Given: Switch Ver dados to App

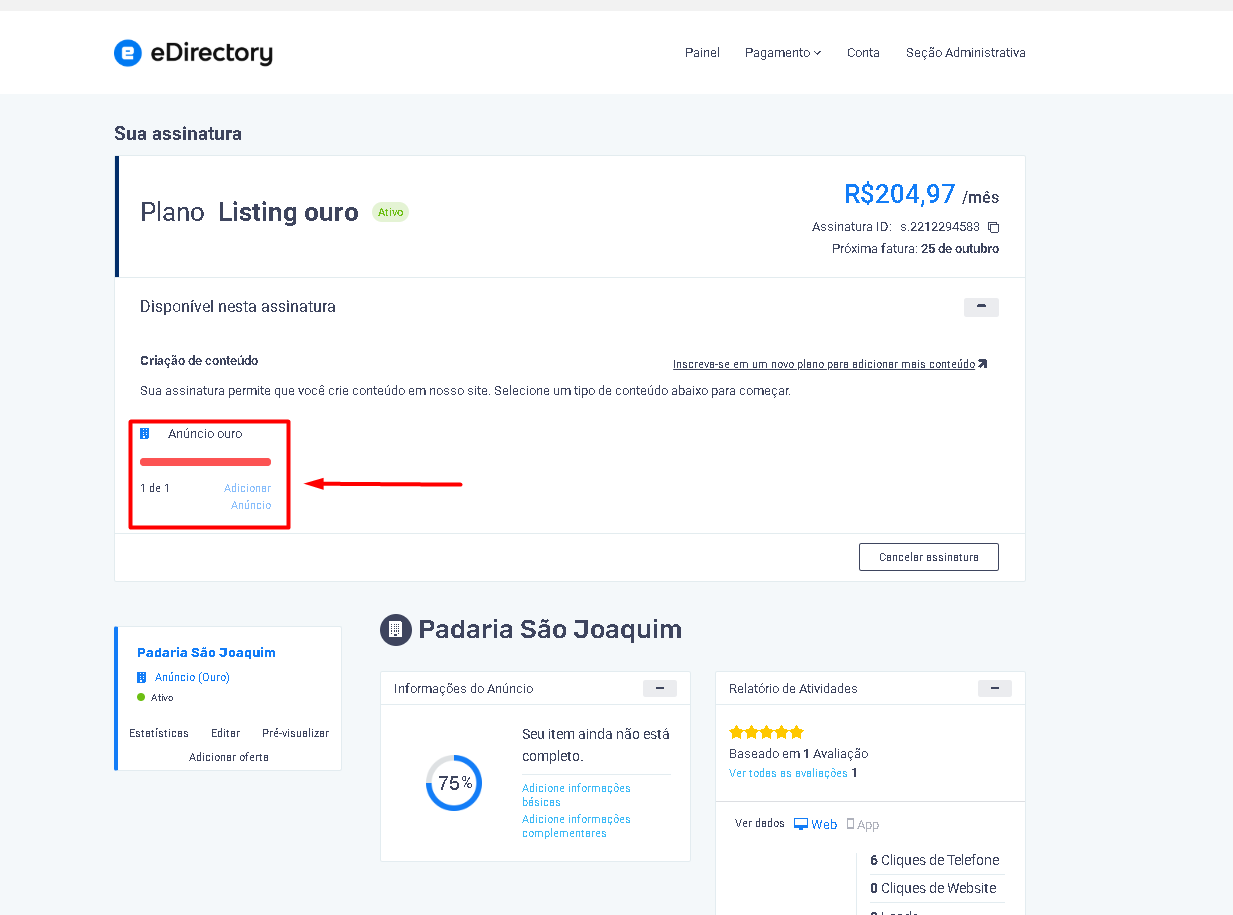Looking at the screenshot, I should tap(863, 824).
